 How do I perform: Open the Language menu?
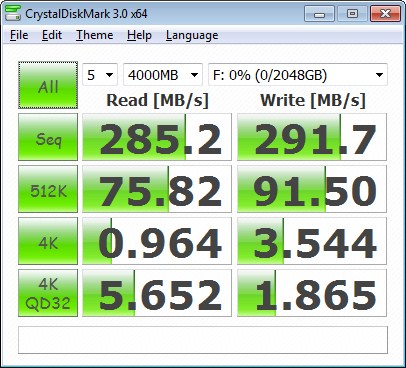192,35
